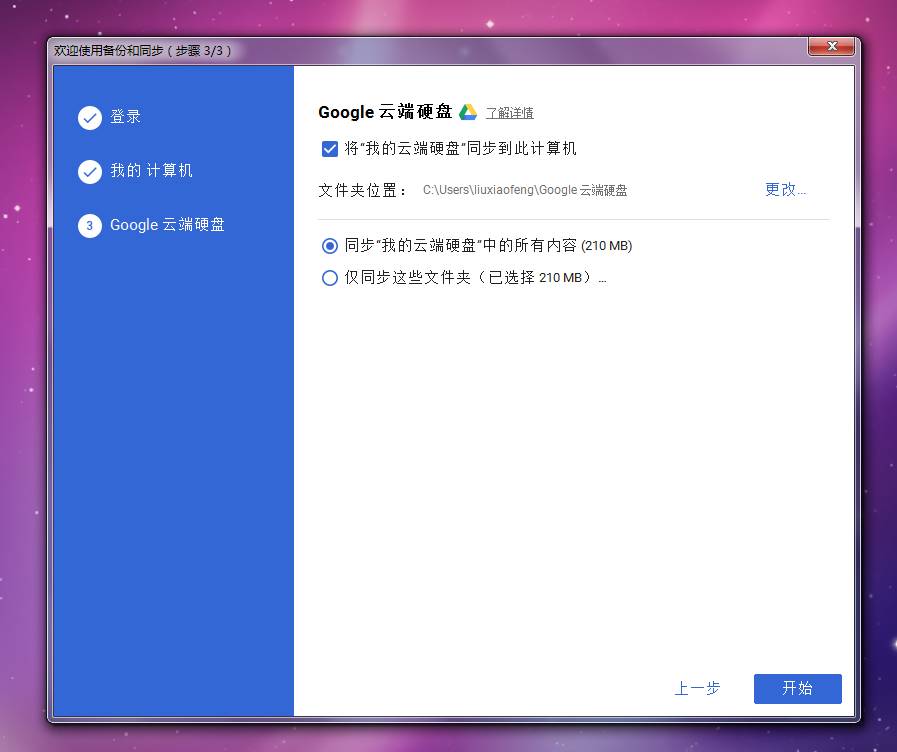Close the 备份和同步 setup window
The image size is (897, 752).
(x=831, y=47)
